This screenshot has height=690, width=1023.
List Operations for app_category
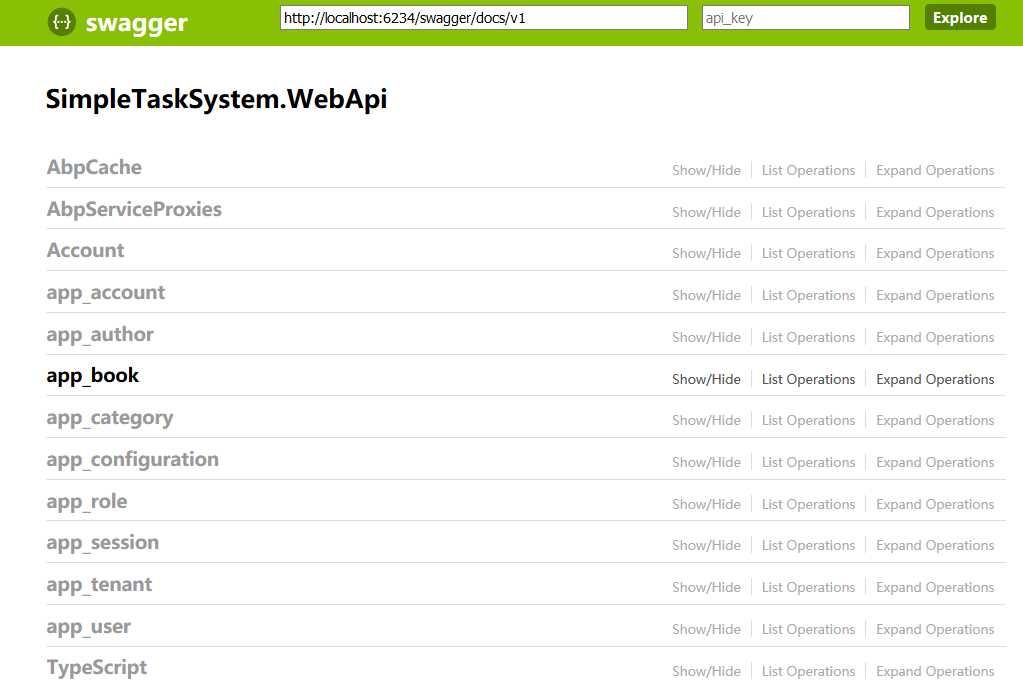pos(808,420)
